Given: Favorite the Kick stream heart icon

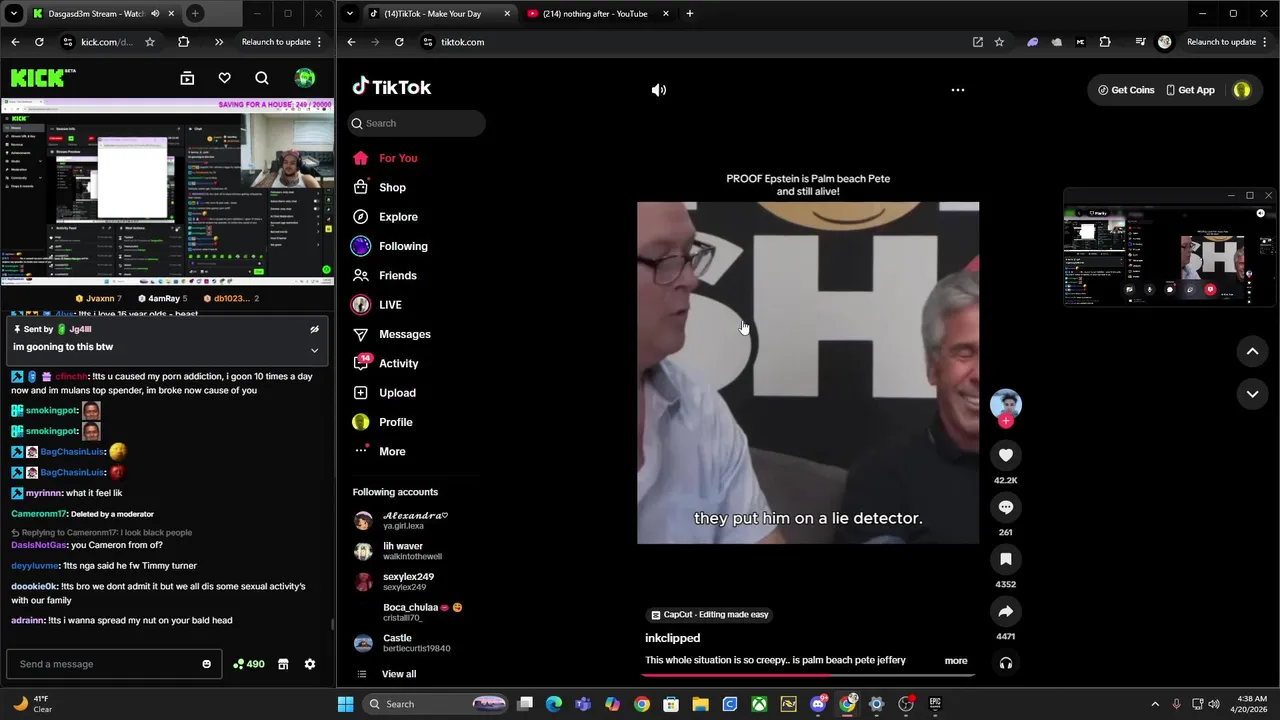Looking at the screenshot, I should point(225,78).
